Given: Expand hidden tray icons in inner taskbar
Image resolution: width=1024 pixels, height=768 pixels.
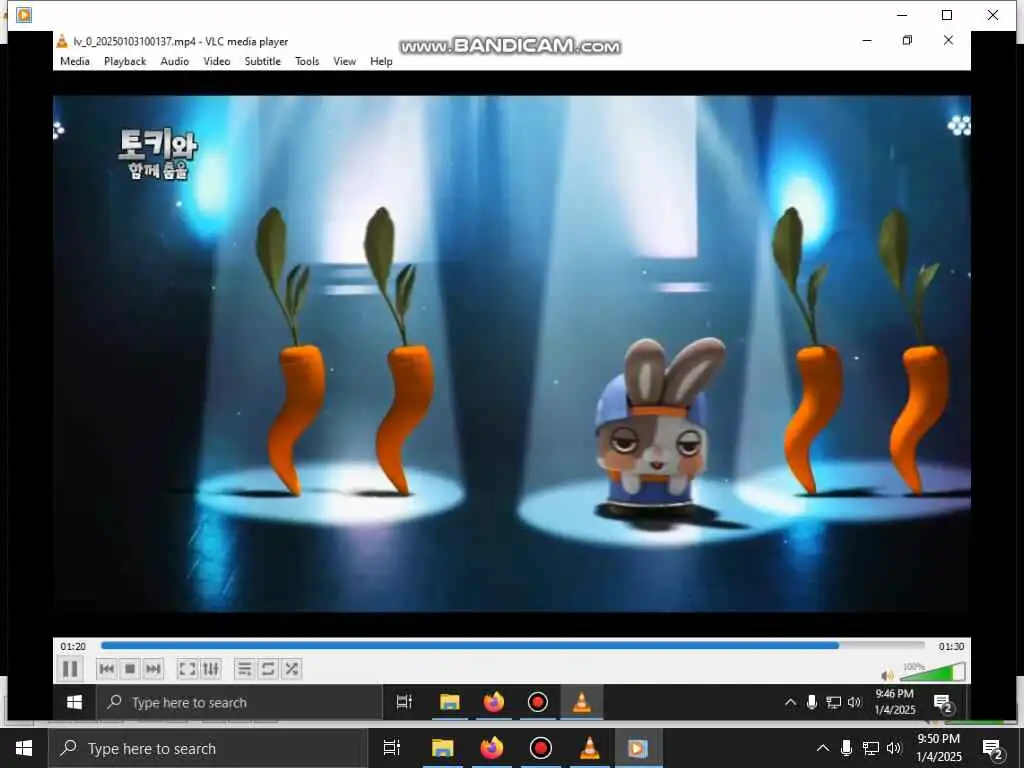Looking at the screenshot, I should click(x=790, y=702).
